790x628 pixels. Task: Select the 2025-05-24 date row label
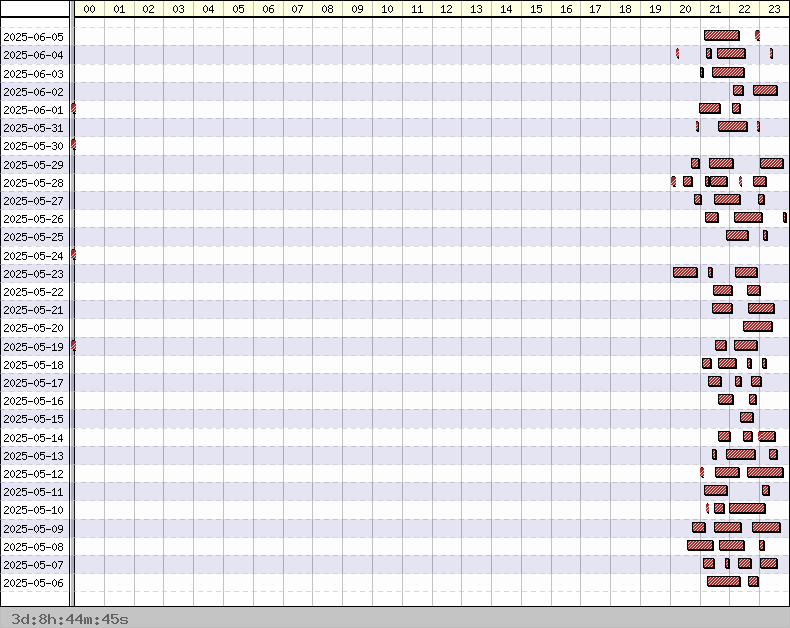(x=34, y=256)
